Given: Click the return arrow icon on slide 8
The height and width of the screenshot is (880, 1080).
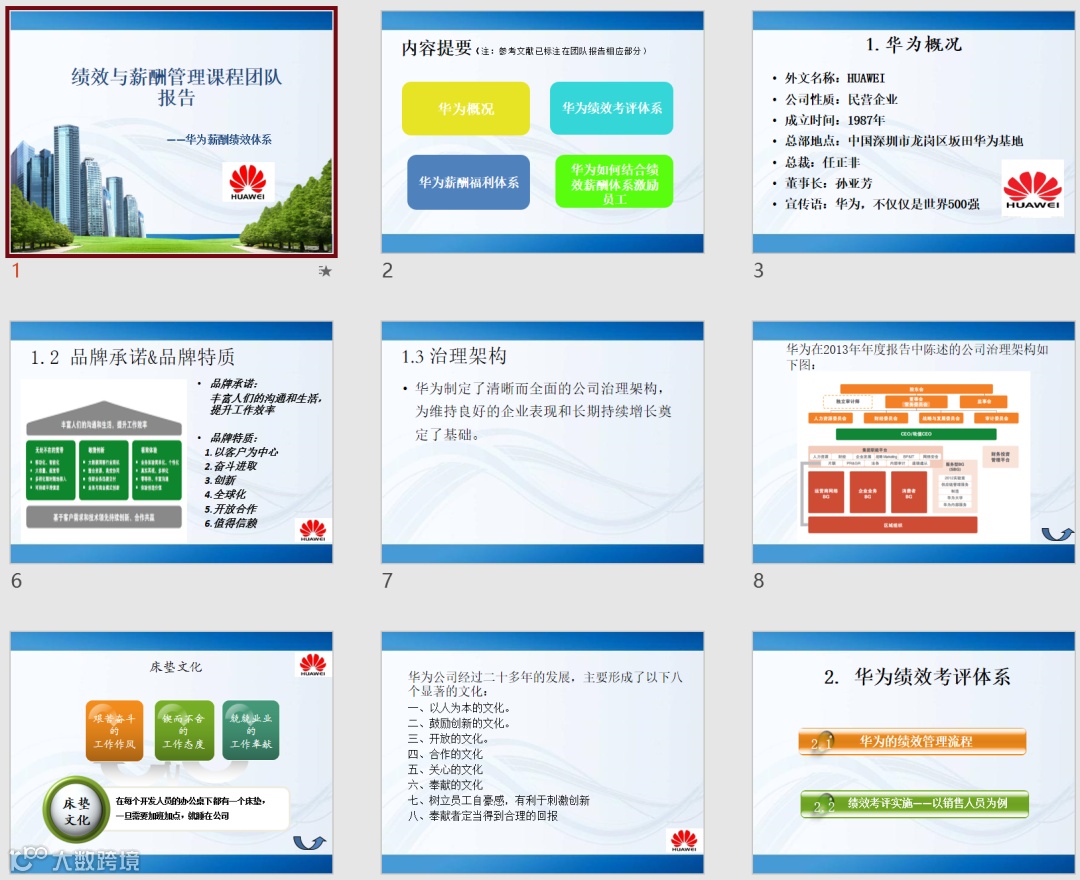Looking at the screenshot, I should pos(1057,534).
